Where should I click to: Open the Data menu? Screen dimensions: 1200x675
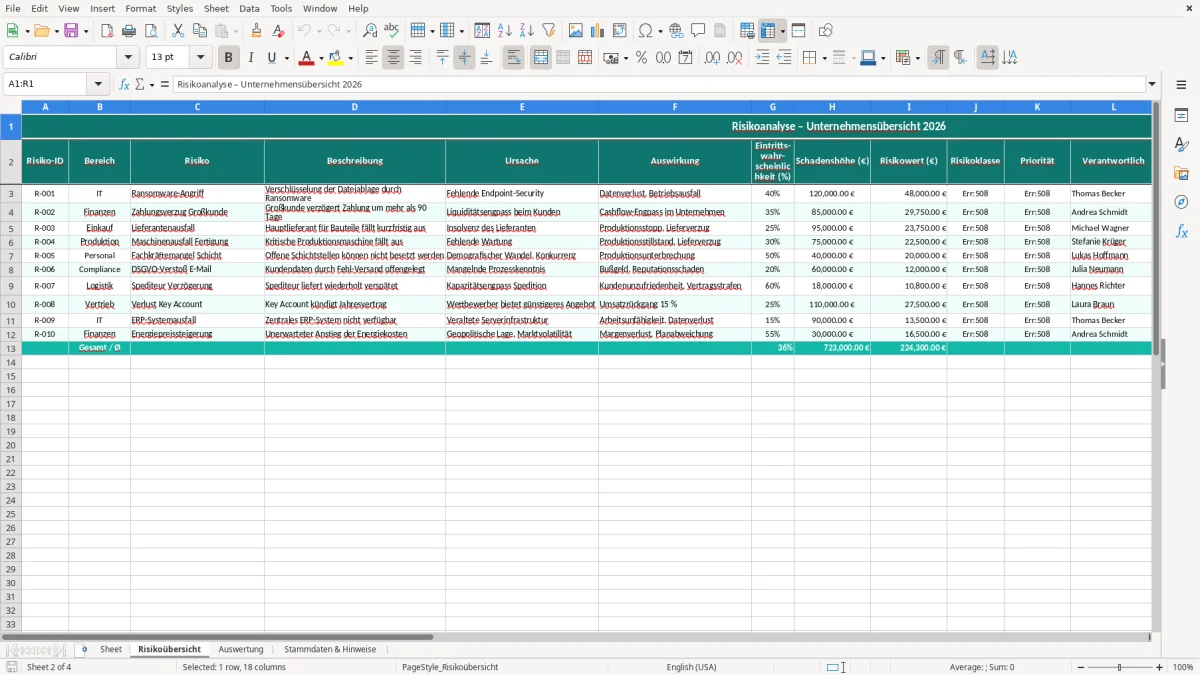pyautogui.click(x=249, y=8)
